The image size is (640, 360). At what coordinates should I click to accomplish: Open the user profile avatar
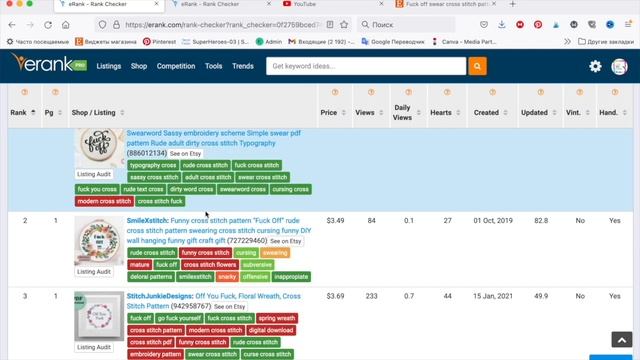619,67
